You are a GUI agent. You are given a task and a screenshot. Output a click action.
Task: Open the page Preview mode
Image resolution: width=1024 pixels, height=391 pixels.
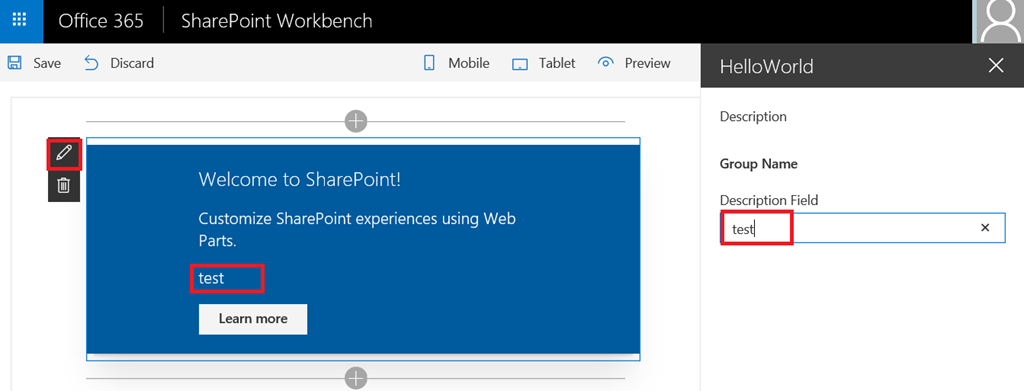pos(634,63)
